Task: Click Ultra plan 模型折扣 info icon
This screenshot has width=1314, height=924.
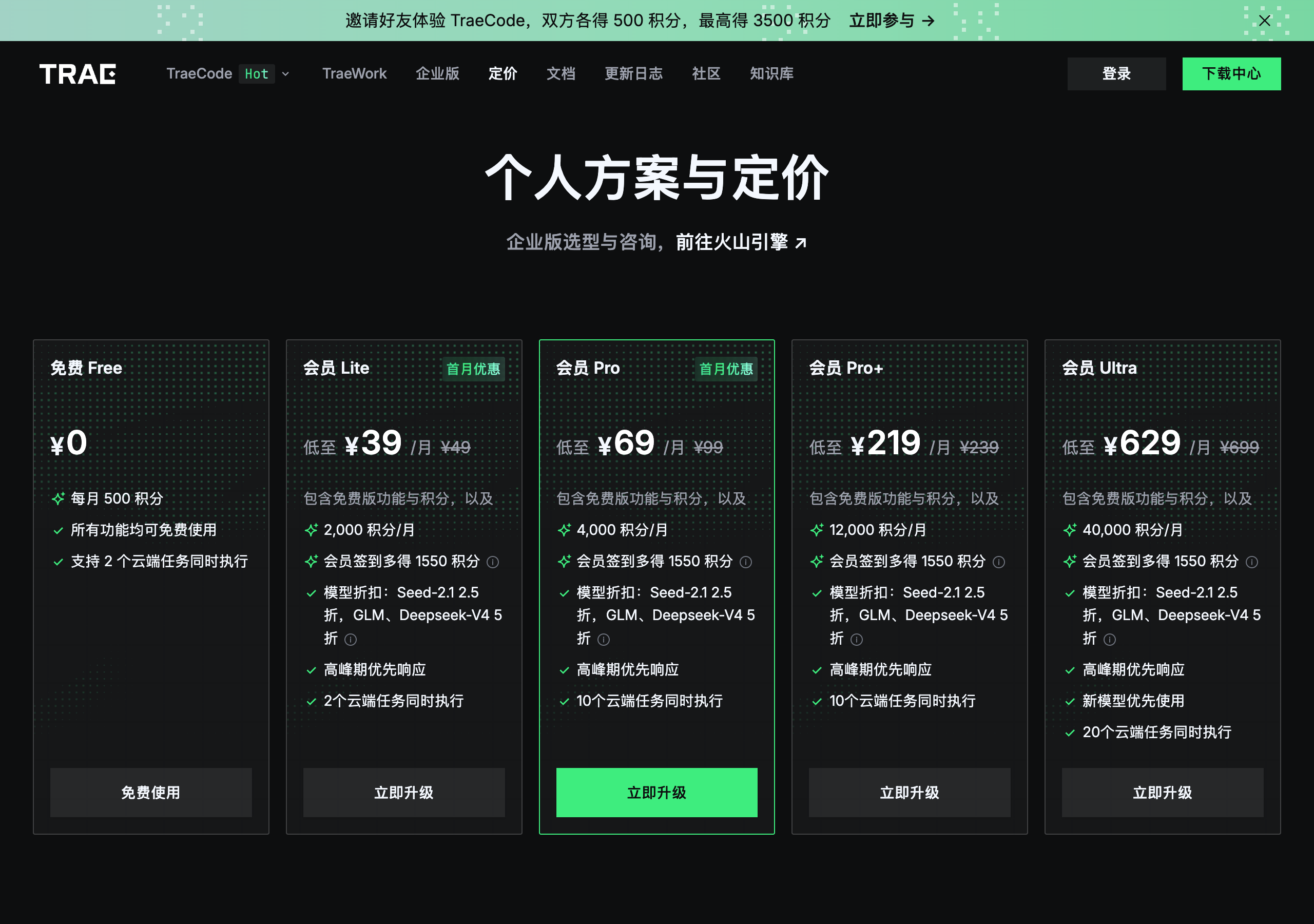Action: click(x=1110, y=640)
